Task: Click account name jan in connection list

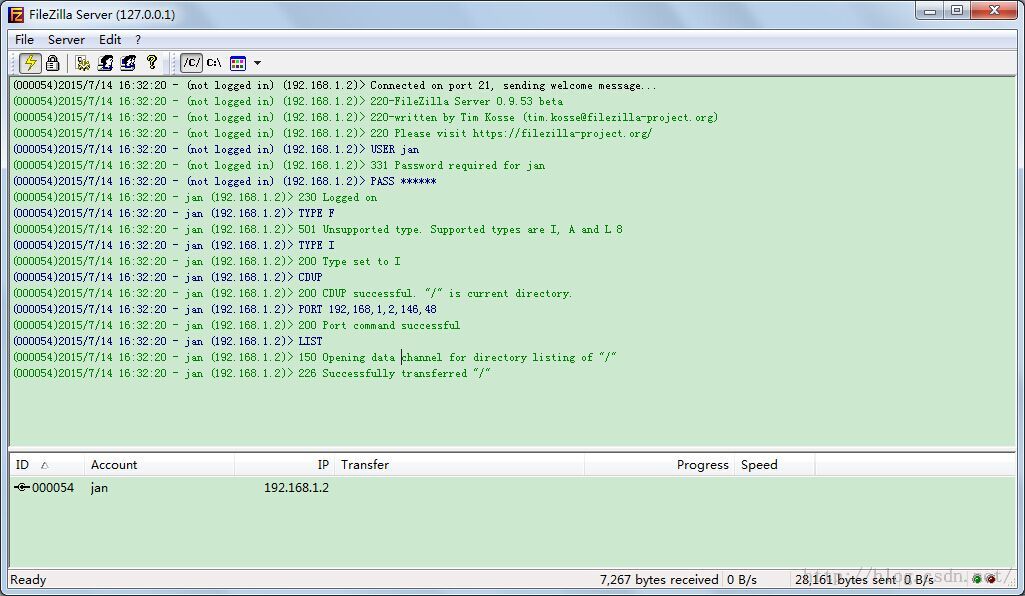Action: coord(99,488)
